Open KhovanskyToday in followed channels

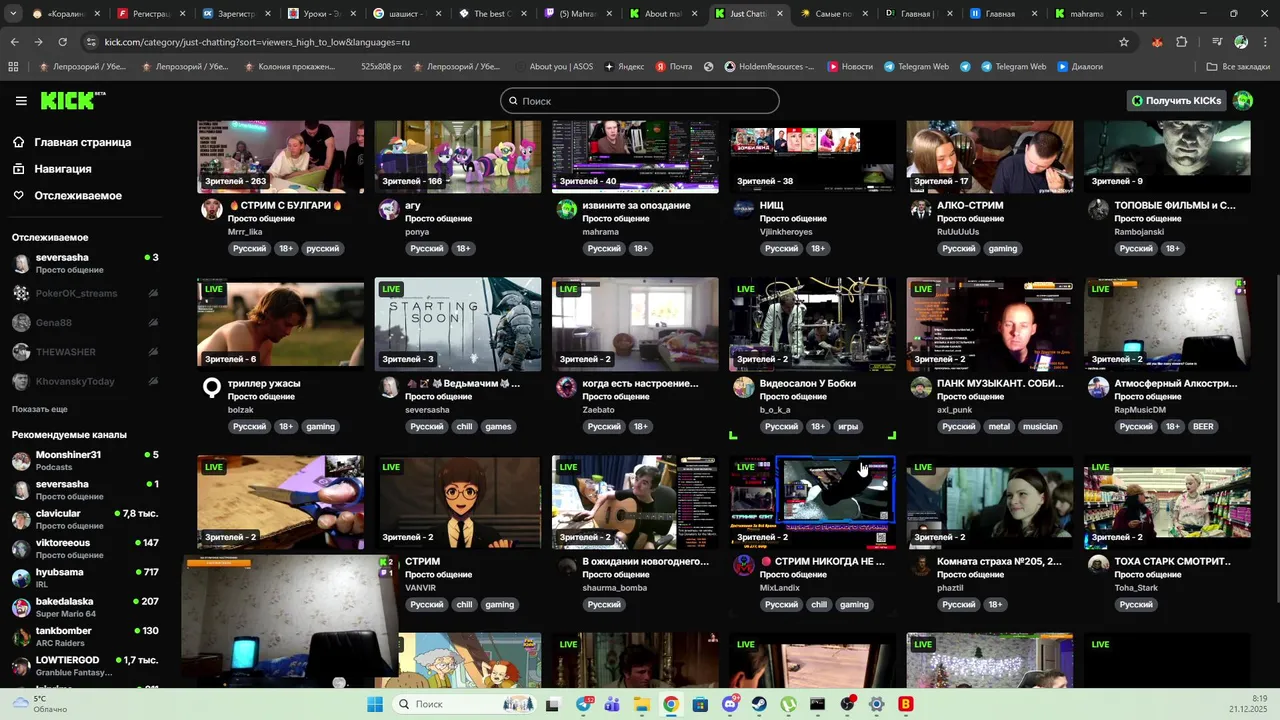(85, 381)
